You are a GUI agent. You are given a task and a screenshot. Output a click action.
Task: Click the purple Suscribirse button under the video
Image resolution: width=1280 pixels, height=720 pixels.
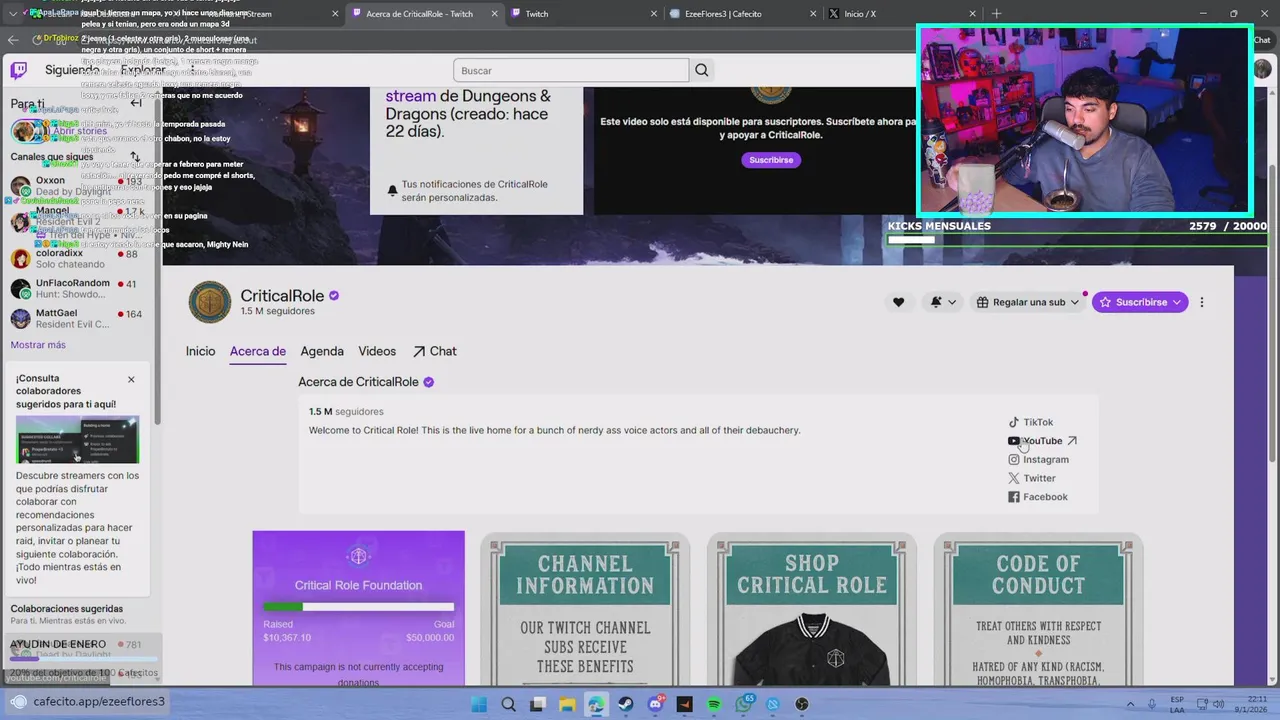click(x=771, y=160)
